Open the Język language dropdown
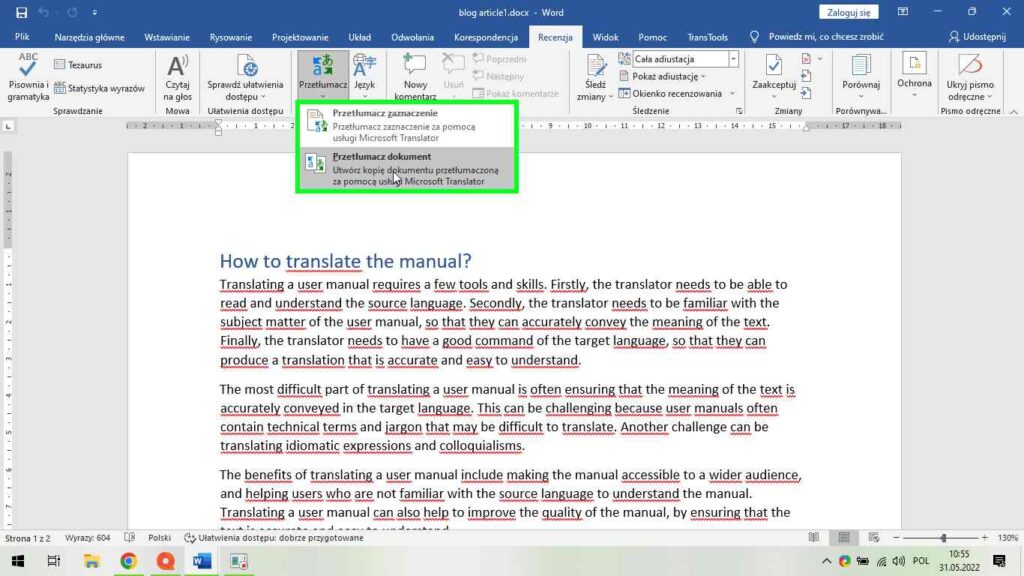 click(365, 75)
